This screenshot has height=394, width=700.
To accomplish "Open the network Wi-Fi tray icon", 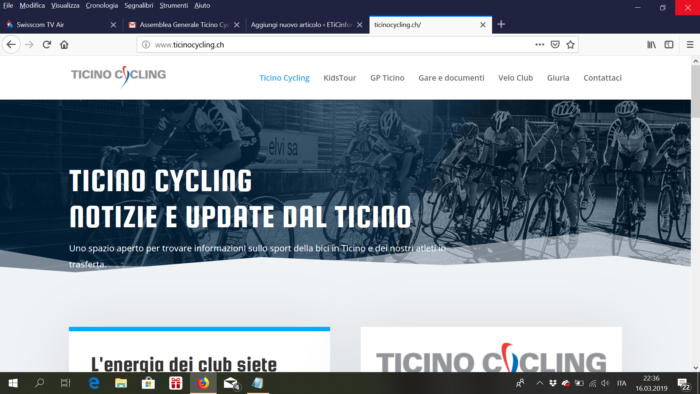I will [592, 383].
